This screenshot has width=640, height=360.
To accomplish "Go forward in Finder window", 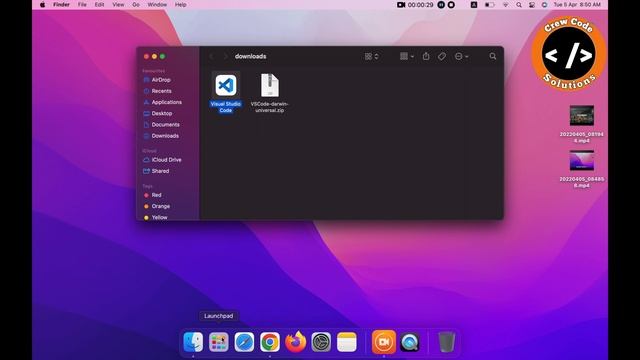I will pyautogui.click(x=225, y=56).
